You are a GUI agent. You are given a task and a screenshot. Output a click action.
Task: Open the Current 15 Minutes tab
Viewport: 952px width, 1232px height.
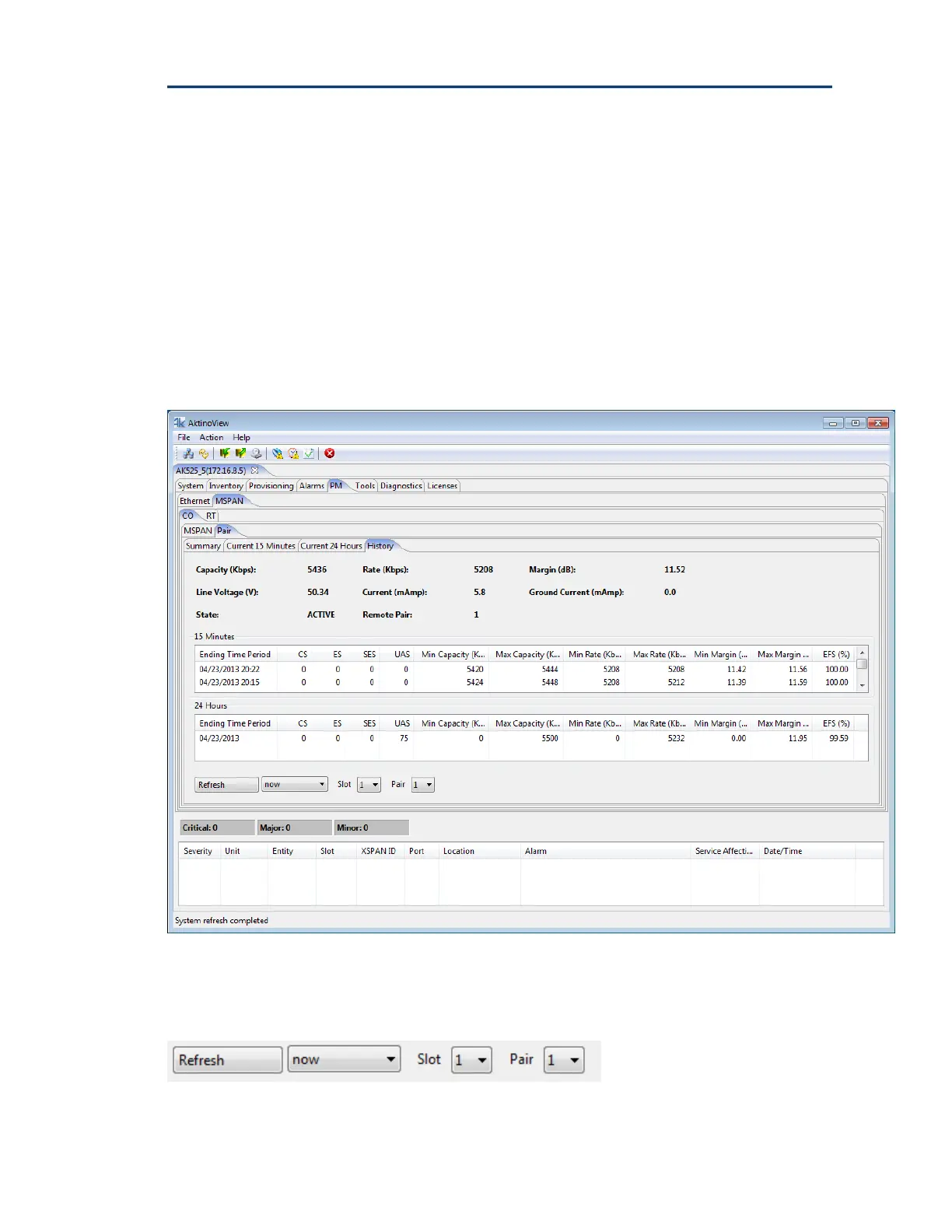pyautogui.click(x=261, y=546)
